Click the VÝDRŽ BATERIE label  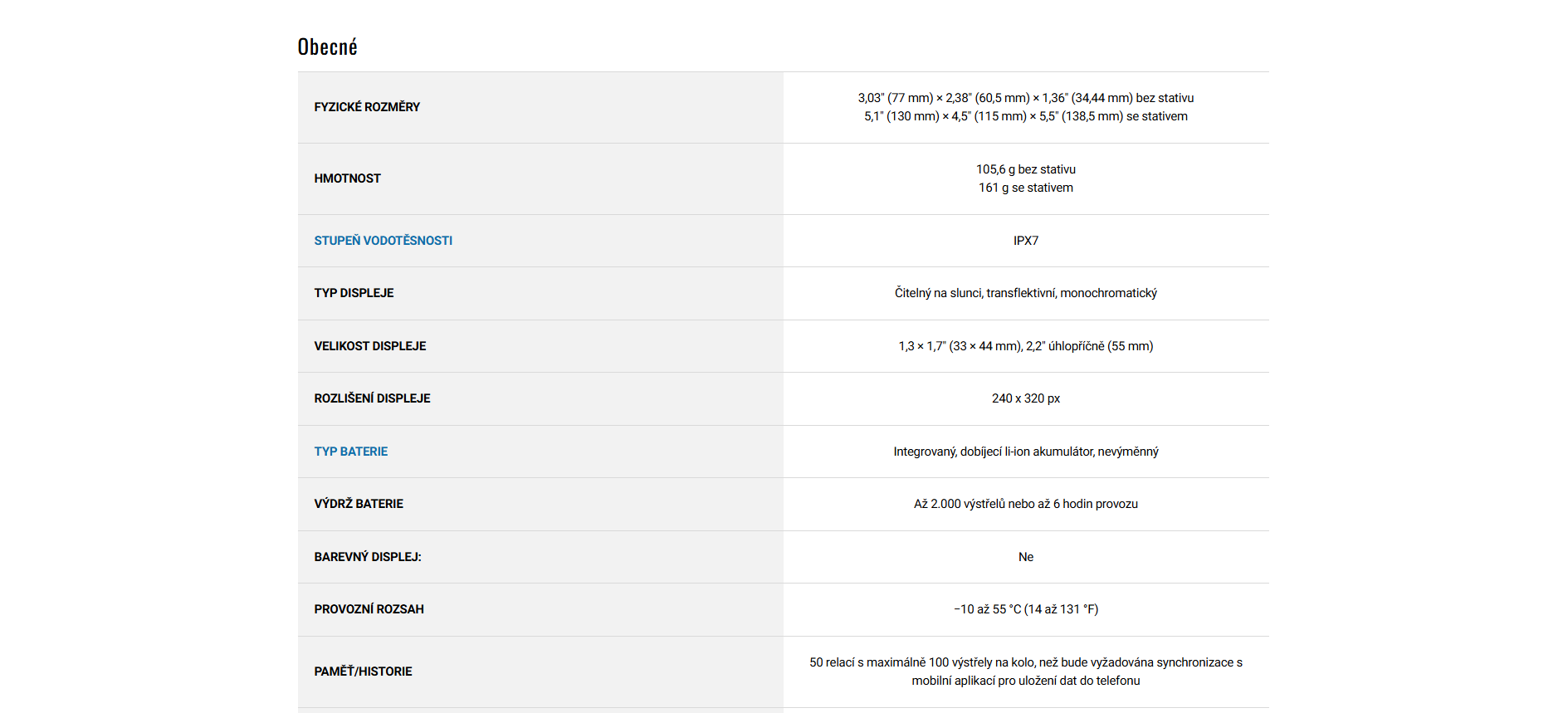pyautogui.click(x=359, y=504)
